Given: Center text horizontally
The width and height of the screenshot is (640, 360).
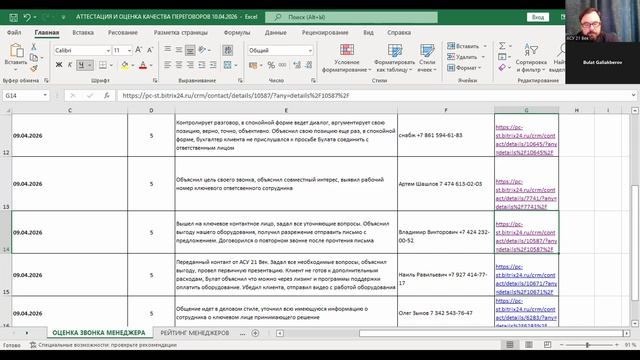Looking at the screenshot, I should point(179,65).
